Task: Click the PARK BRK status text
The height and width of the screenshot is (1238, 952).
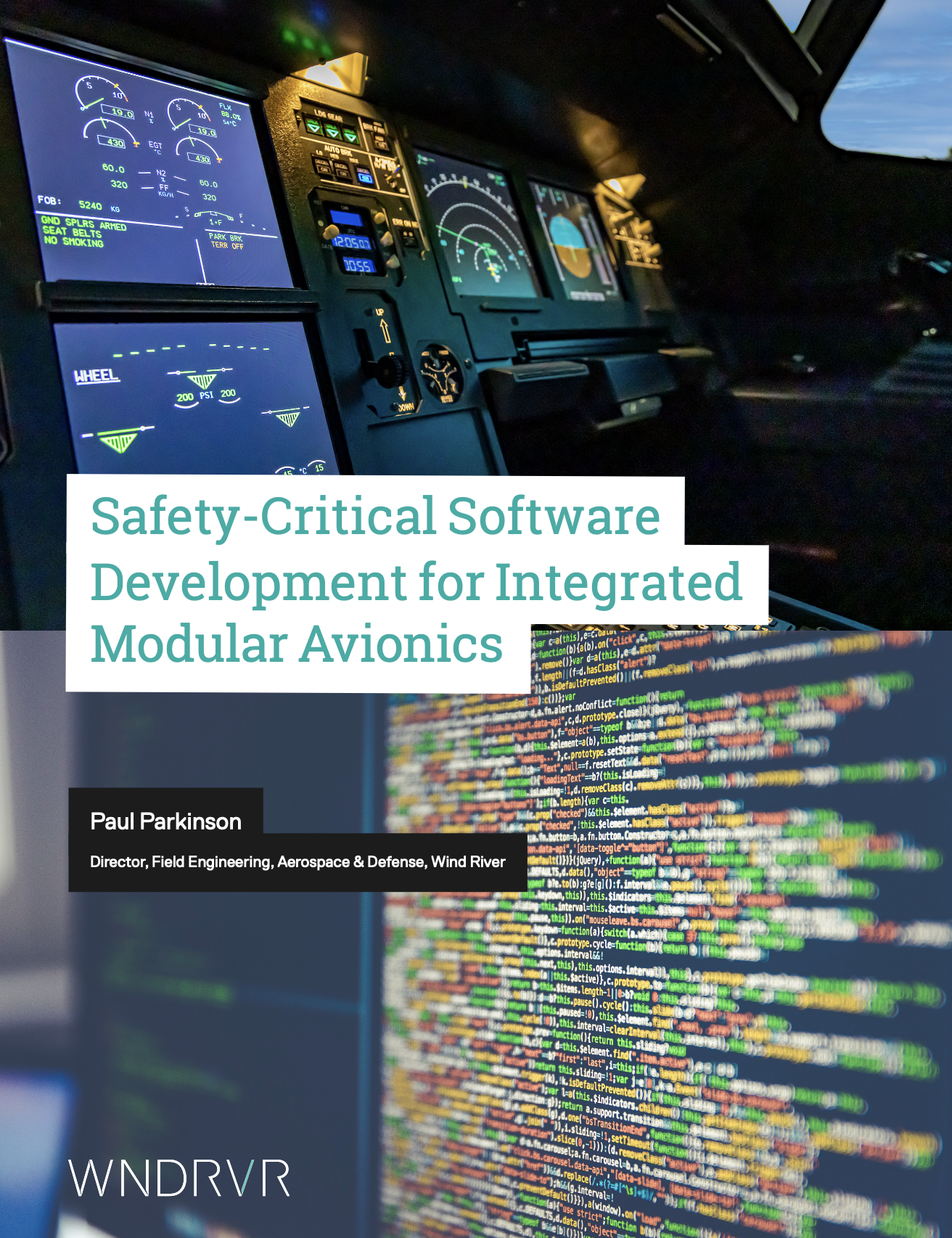Action: 226,237
